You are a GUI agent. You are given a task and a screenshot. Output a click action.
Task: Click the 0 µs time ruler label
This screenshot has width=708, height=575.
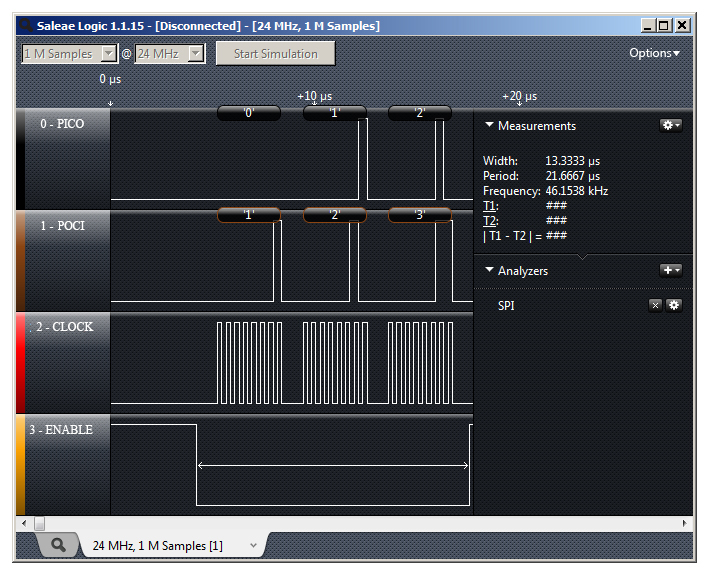(x=110, y=79)
